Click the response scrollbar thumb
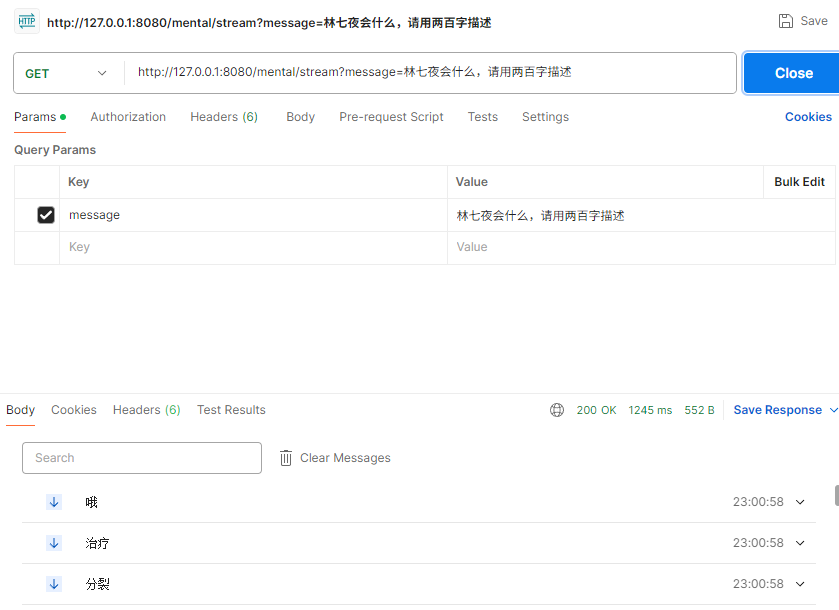The width and height of the screenshot is (839, 610). coord(836,495)
